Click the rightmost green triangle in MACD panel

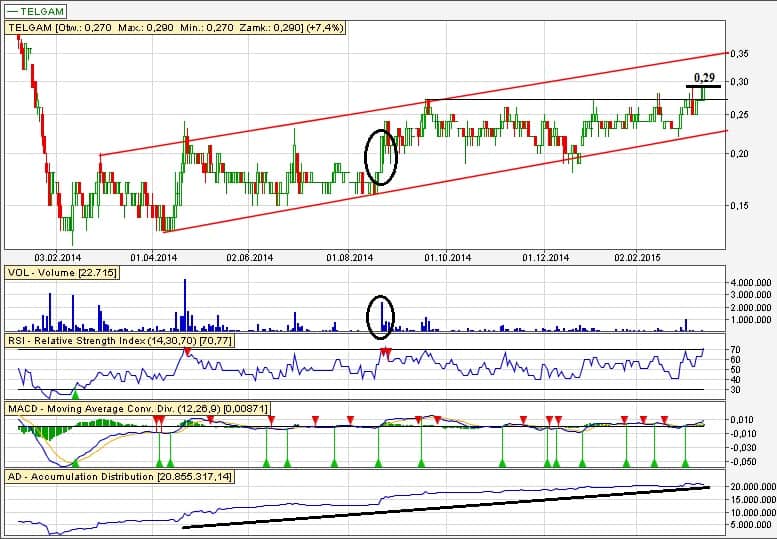point(685,462)
